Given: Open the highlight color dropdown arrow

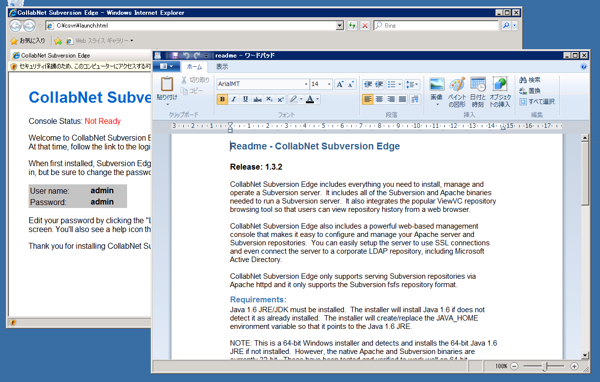Looking at the screenshot, I should [301, 100].
